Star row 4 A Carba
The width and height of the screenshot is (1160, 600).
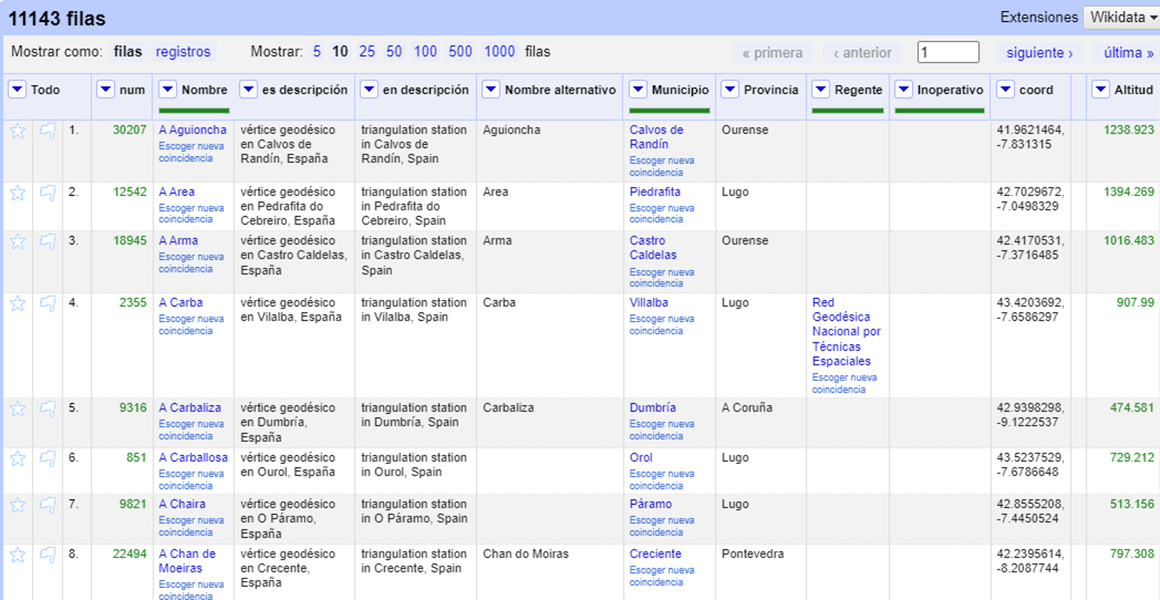18,304
